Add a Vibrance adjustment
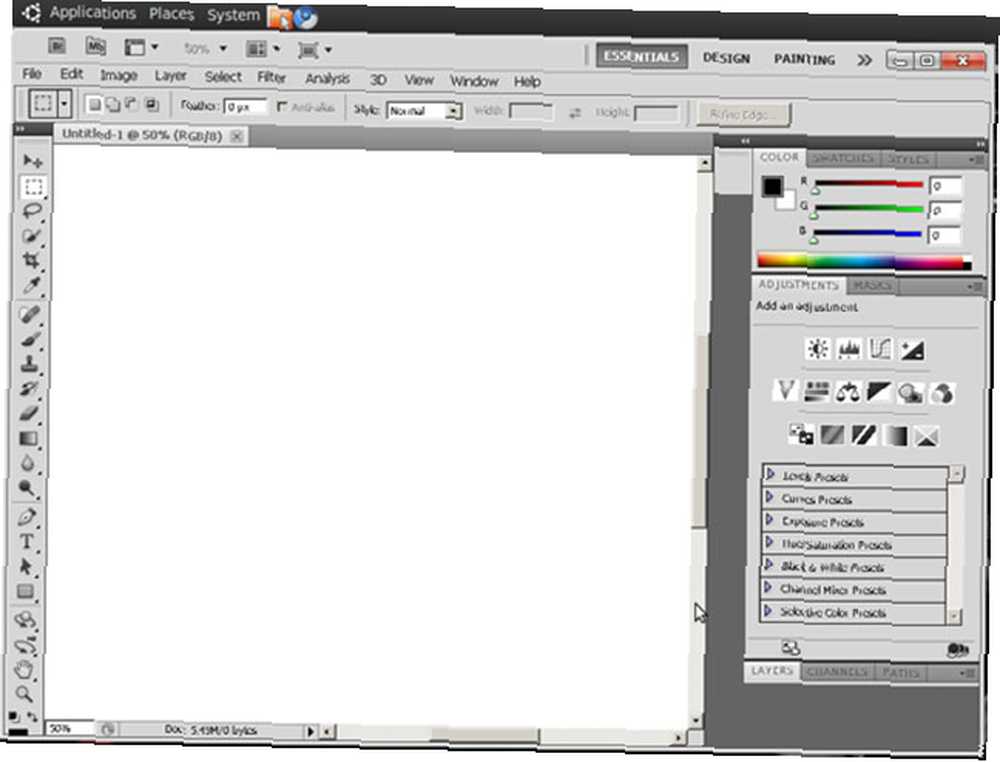The width and height of the screenshot is (1000, 762). coord(785,391)
